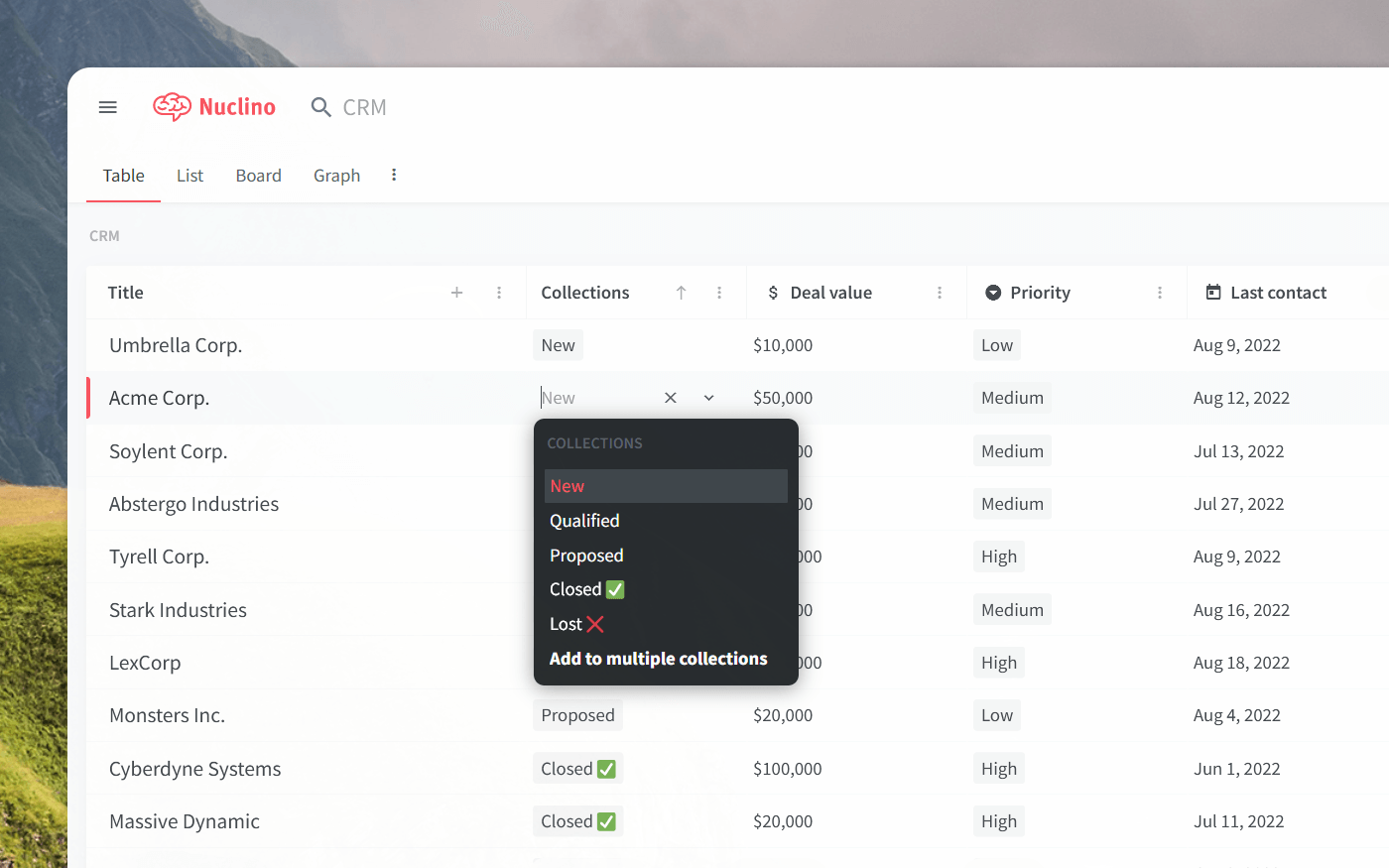The width and height of the screenshot is (1389, 868).
Task: Click the Proposed tag for Monsters Inc.
Action: tap(577, 715)
